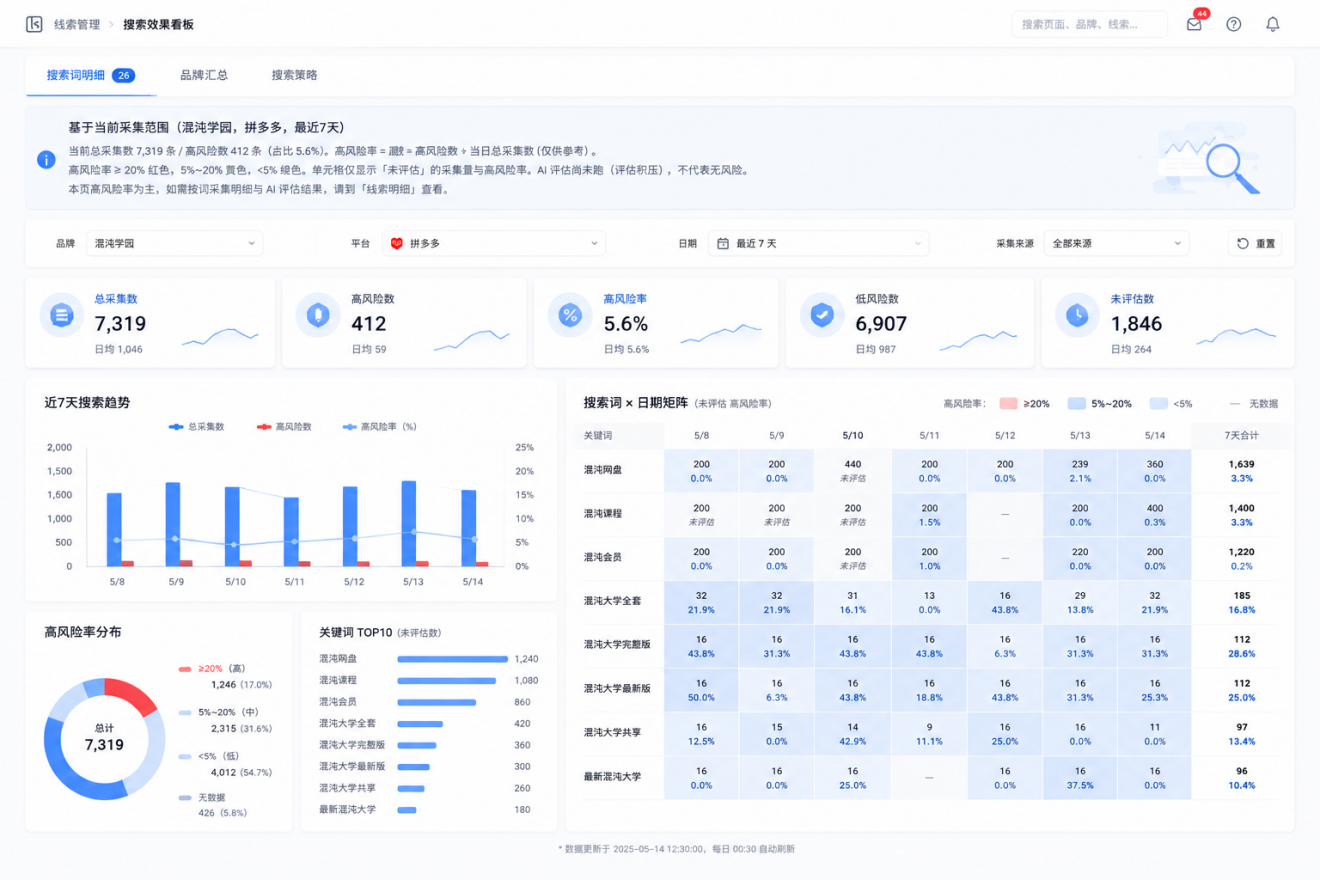The height and width of the screenshot is (880, 1320).
Task: Click the app logo icon in header
Action: pyautogui.click(x=34, y=24)
